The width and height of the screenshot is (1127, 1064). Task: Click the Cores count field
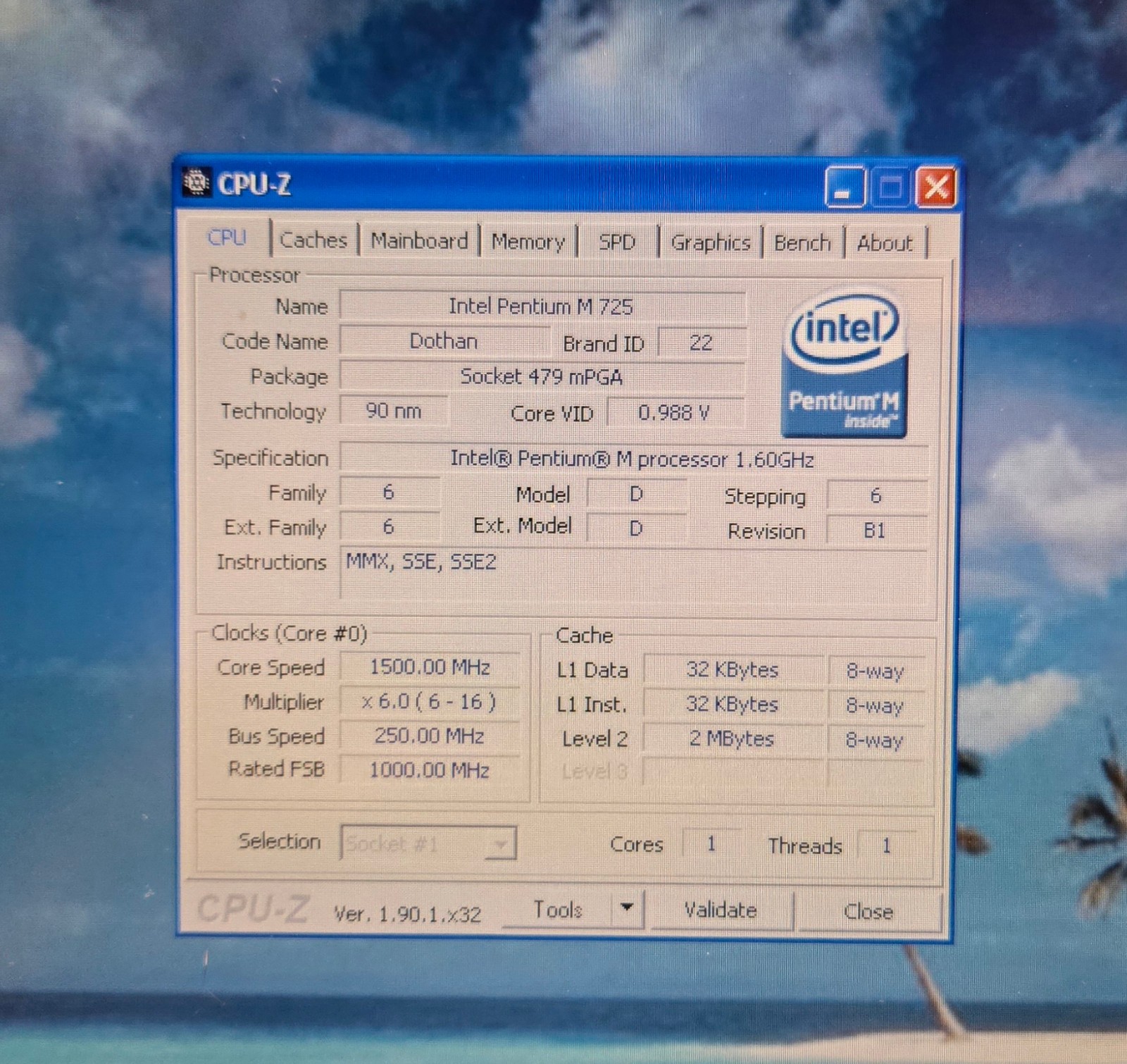[x=711, y=843]
